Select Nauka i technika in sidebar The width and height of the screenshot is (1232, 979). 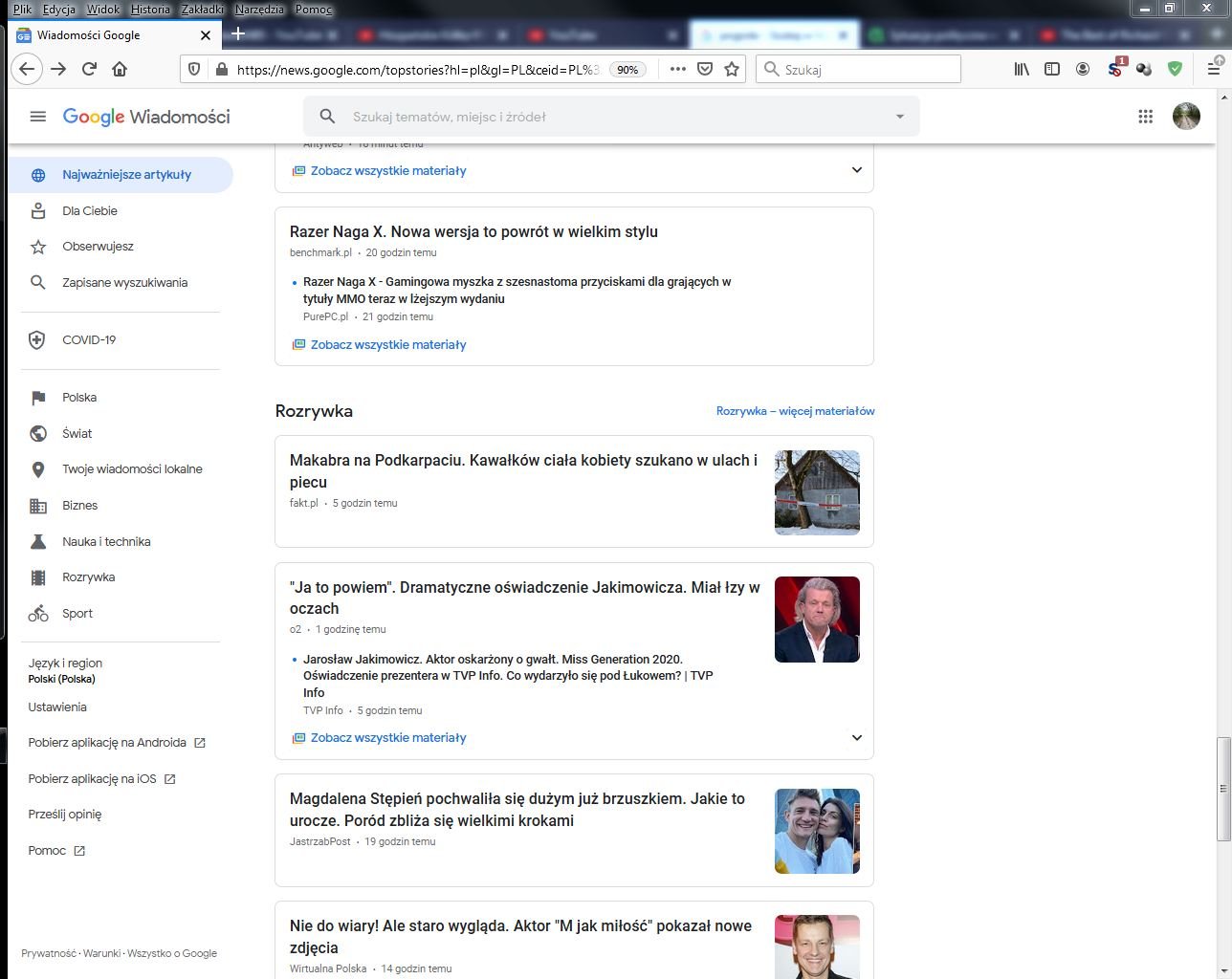point(106,541)
